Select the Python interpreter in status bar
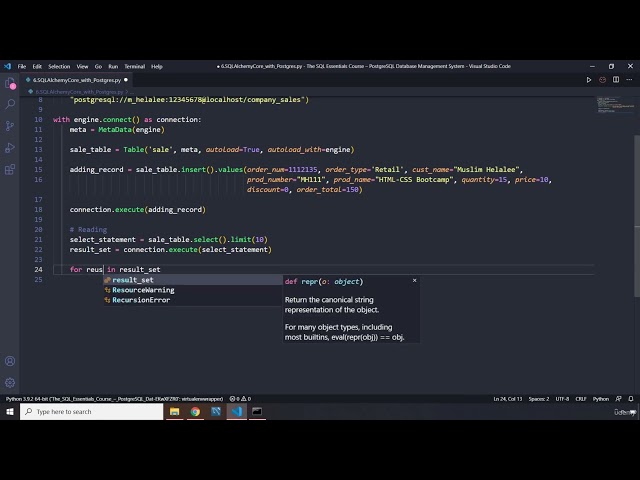The width and height of the screenshot is (640, 480). pyautogui.click(x=114, y=399)
